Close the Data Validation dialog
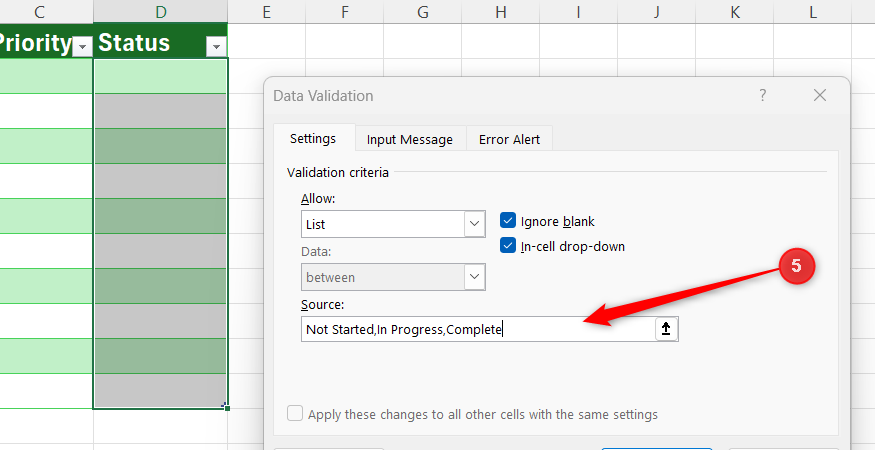Viewport: 875px width, 450px height. click(x=820, y=95)
